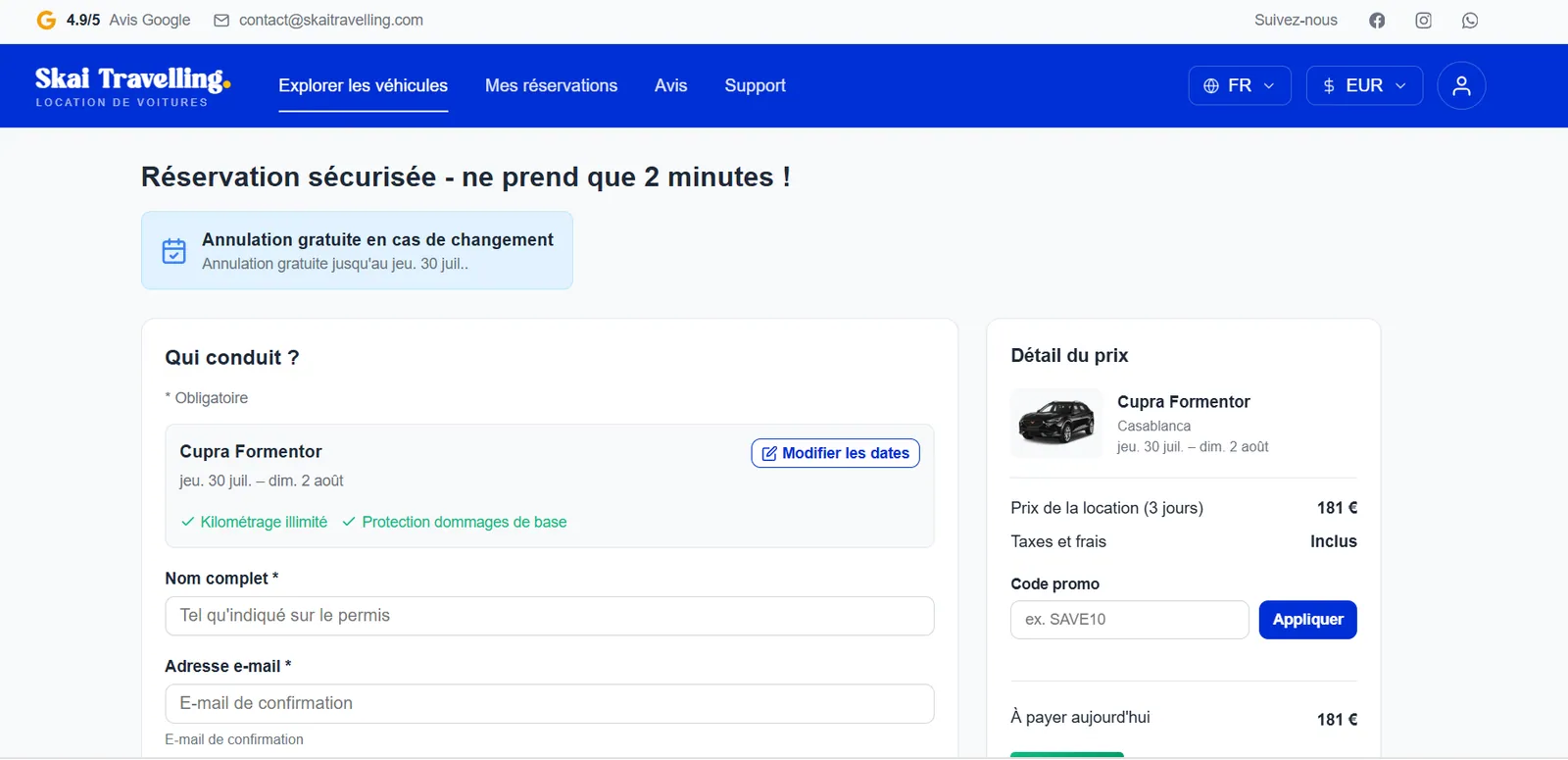Click the Google logo beside the rating
Image resolution: width=1568 pixels, height=760 pixels.
(46, 20)
